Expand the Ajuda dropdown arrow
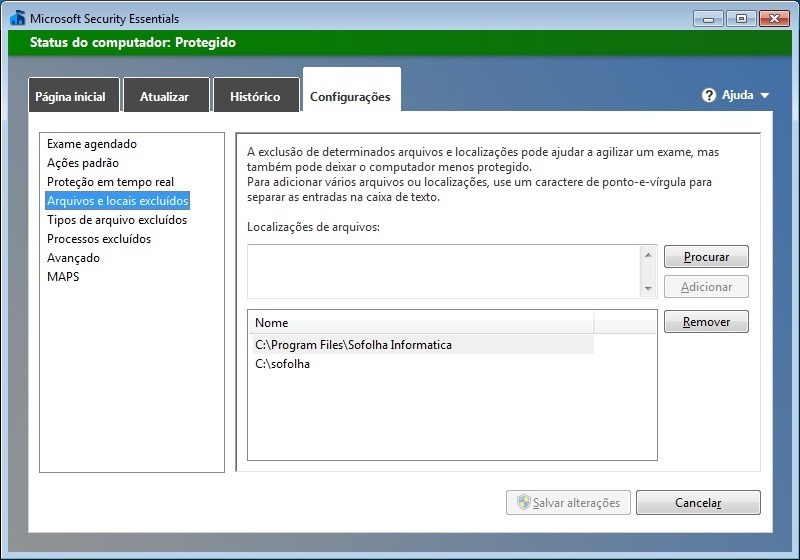The height and width of the screenshot is (560, 800). pyautogui.click(x=764, y=95)
